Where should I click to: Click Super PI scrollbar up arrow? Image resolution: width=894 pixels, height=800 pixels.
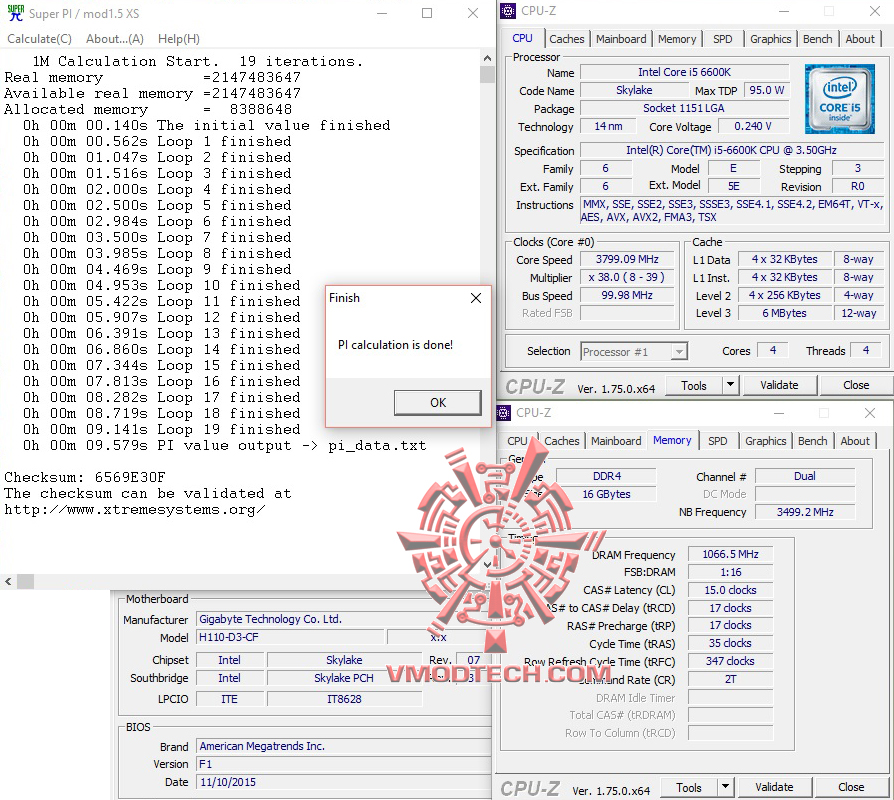pyautogui.click(x=487, y=58)
